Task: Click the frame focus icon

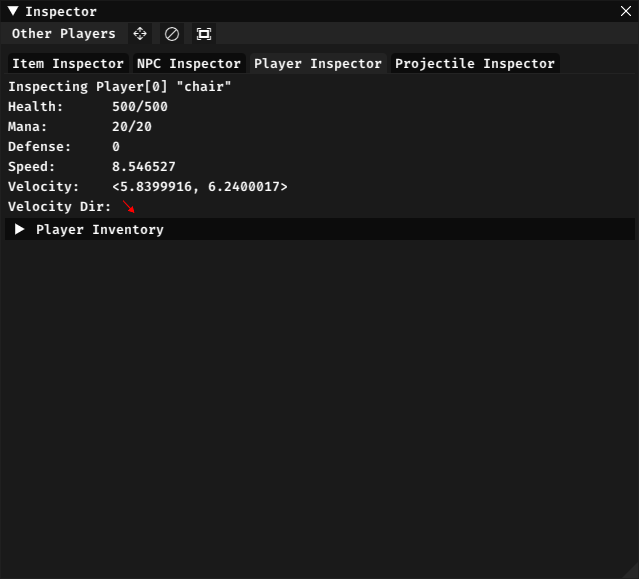Action: pos(204,34)
